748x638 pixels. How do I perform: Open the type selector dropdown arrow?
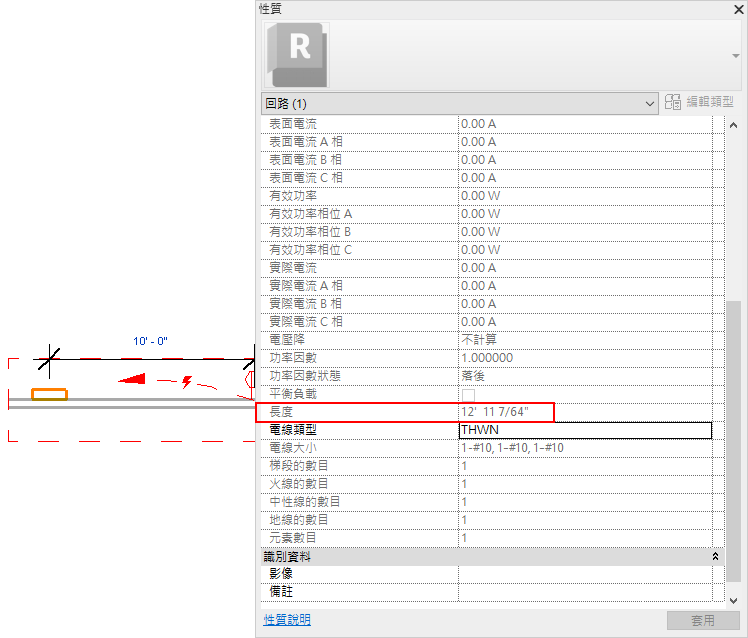click(x=736, y=56)
